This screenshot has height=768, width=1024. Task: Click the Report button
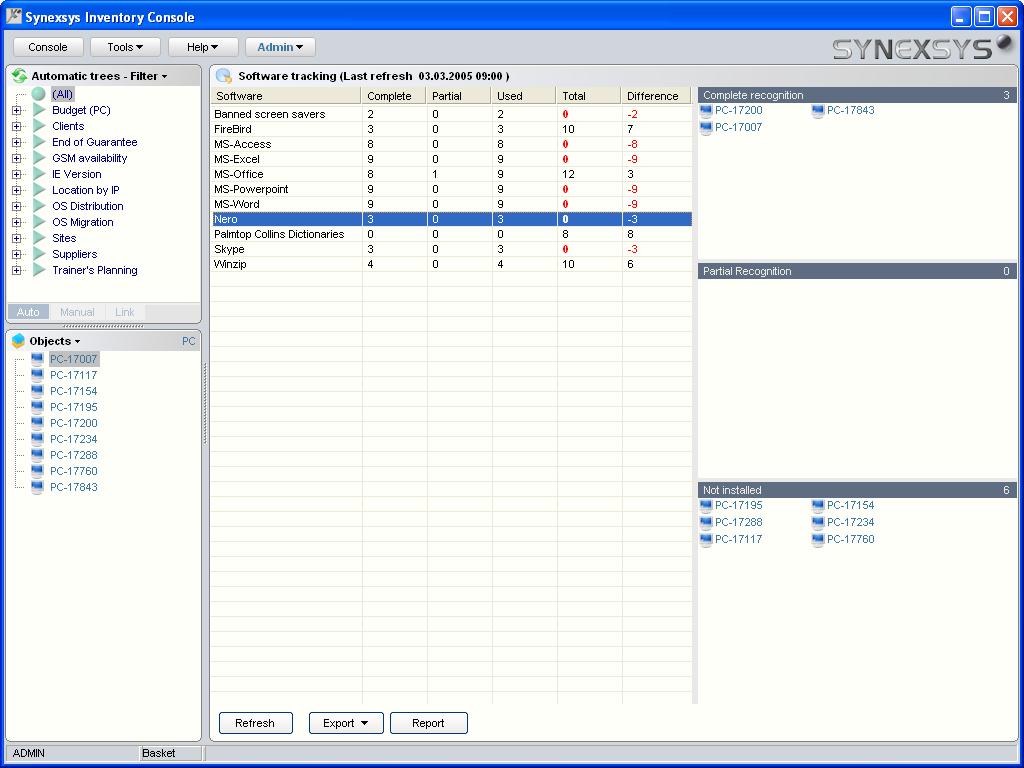(428, 723)
